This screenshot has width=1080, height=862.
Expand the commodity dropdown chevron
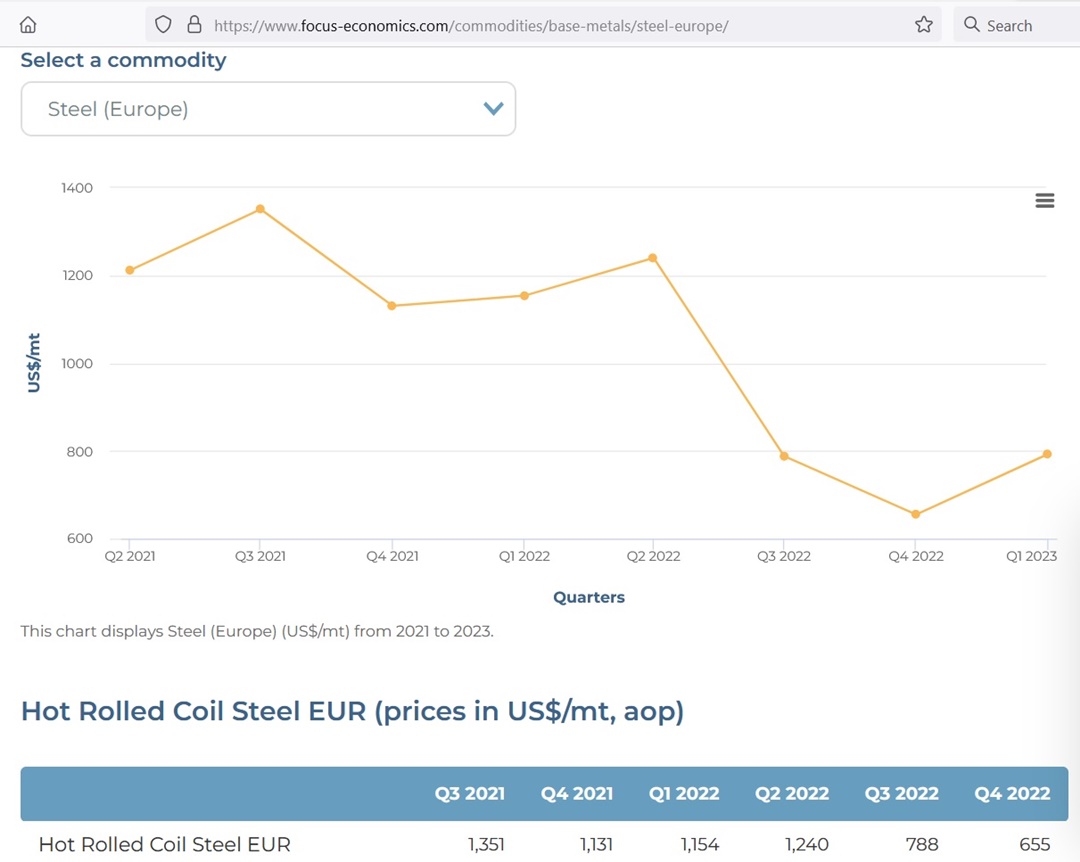pyautogui.click(x=493, y=109)
